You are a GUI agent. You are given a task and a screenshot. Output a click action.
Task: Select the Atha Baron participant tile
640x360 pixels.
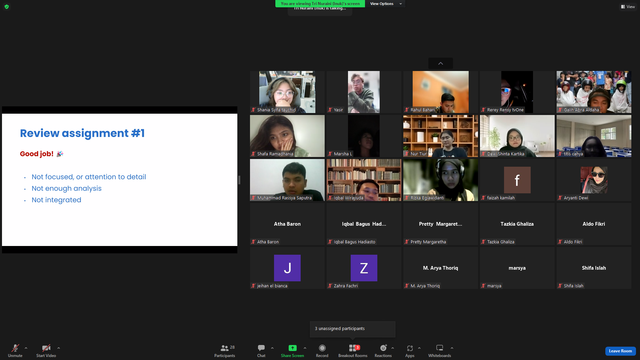click(x=287, y=224)
